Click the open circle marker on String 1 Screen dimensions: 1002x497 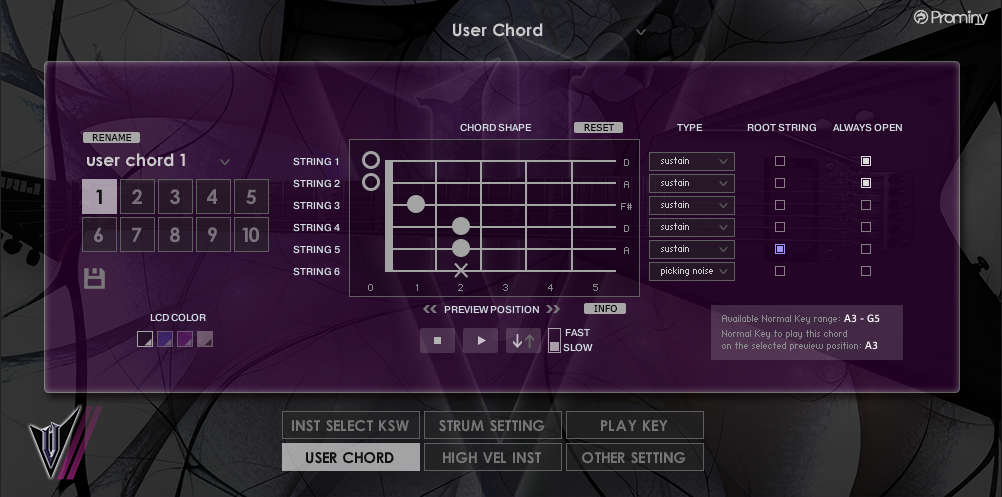point(371,160)
